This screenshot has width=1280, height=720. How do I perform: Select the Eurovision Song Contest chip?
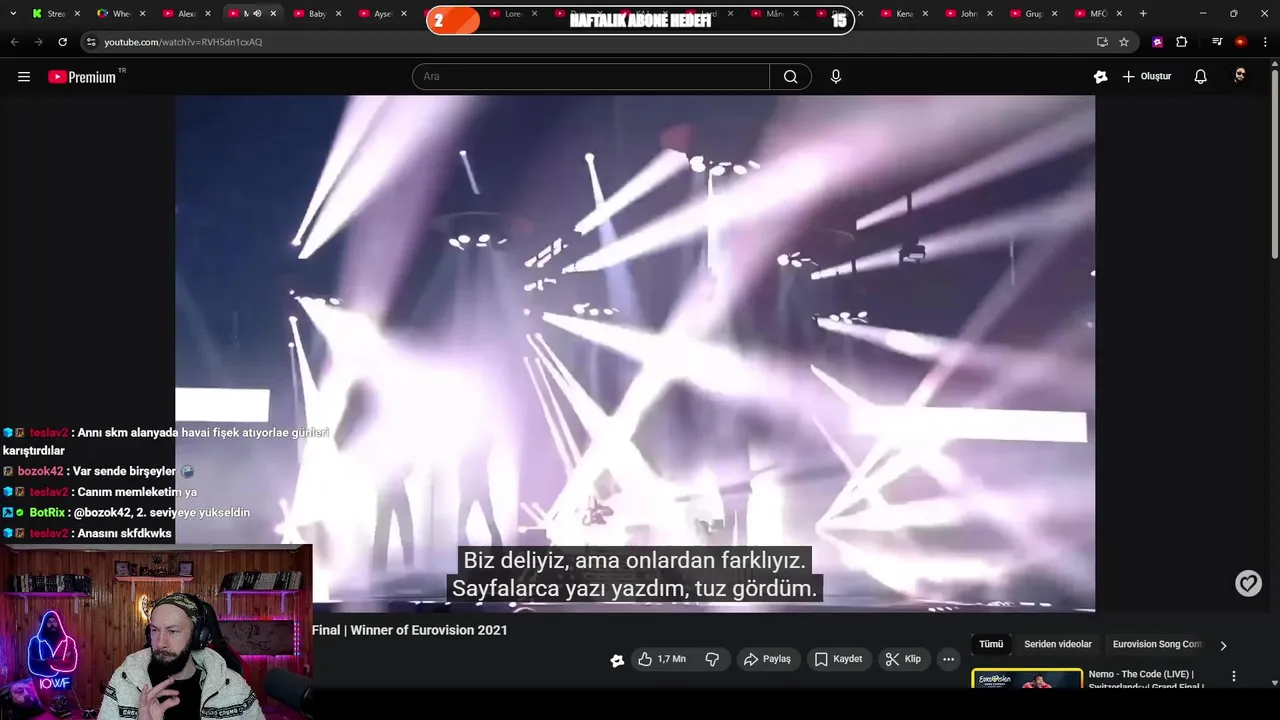1158,645
